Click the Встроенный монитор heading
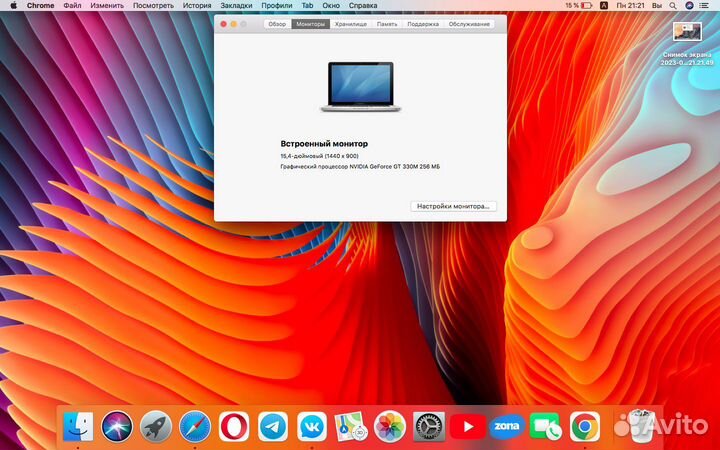Image resolution: width=720 pixels, height=450 pixels. (324, 144)
